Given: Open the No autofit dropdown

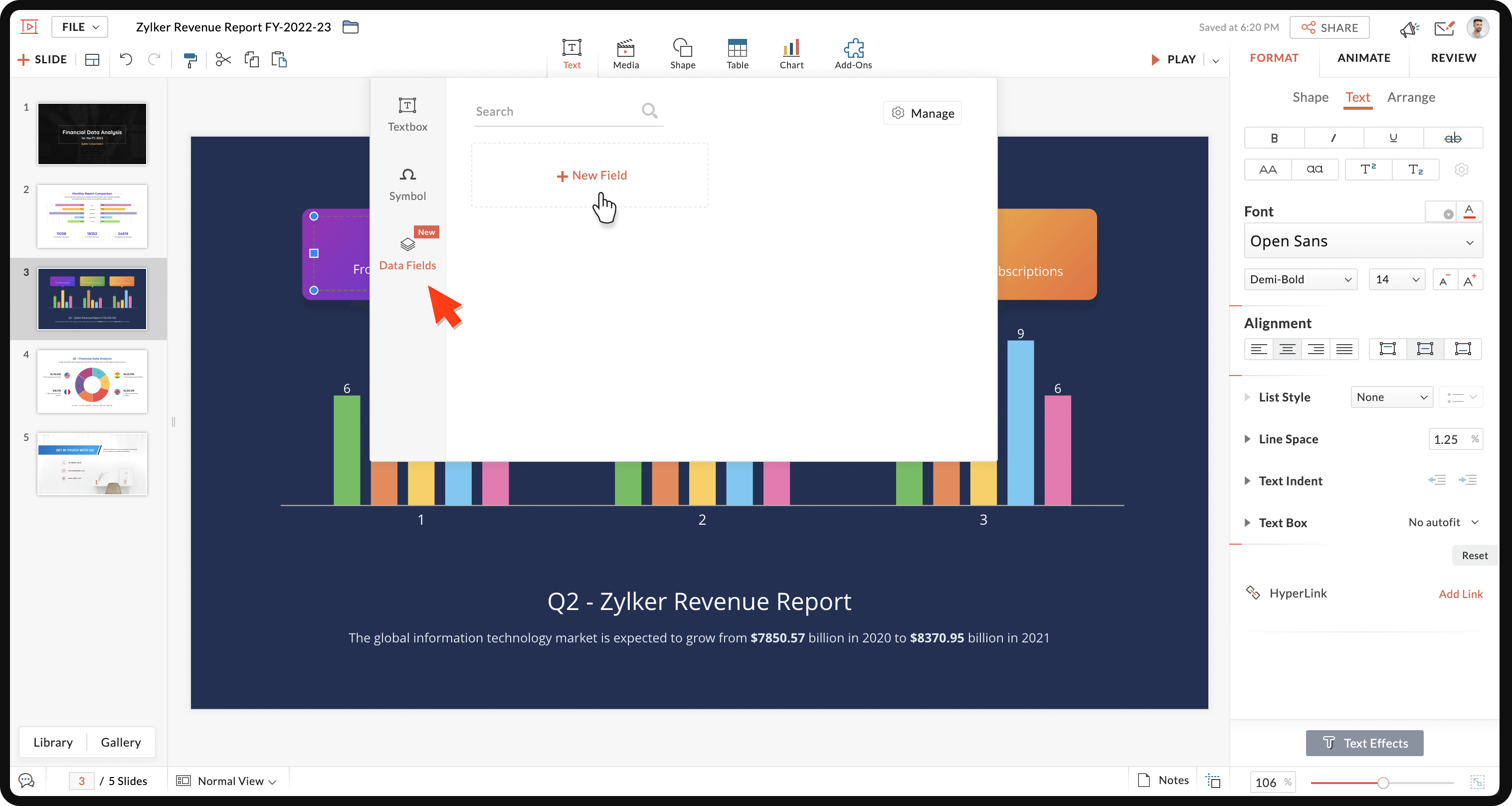Looking at the screenshot, I should point(1443,522).
